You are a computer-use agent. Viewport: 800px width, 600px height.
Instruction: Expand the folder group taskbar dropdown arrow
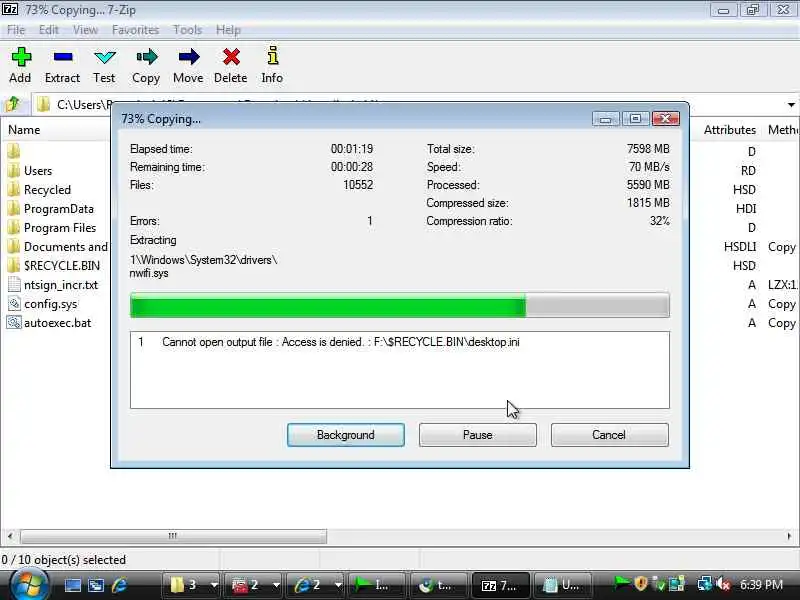[x=214, y=585]
